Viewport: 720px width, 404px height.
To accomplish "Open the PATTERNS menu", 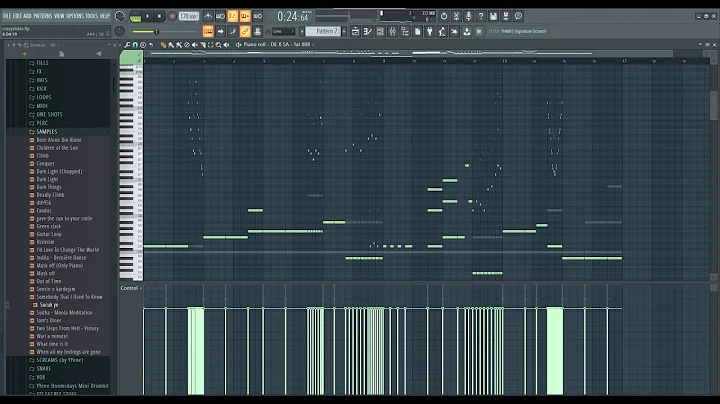I will [43, 16].
